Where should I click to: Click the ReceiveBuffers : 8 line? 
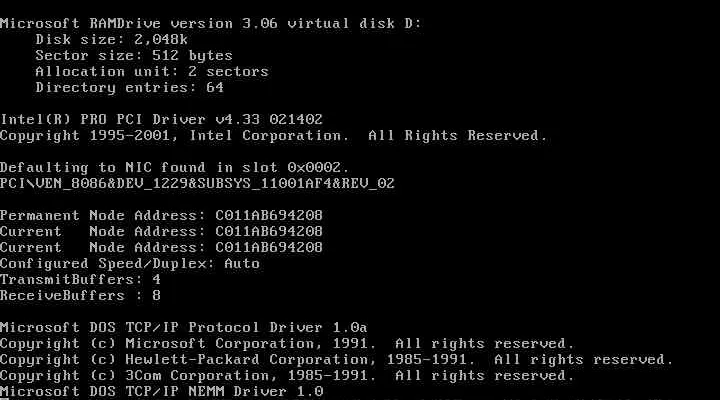pyautogui.click(x=80, y=295)
